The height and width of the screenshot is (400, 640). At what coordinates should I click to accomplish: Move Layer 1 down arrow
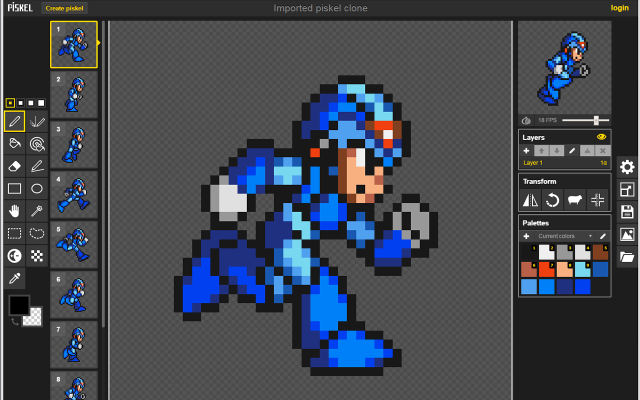point(557,151)
